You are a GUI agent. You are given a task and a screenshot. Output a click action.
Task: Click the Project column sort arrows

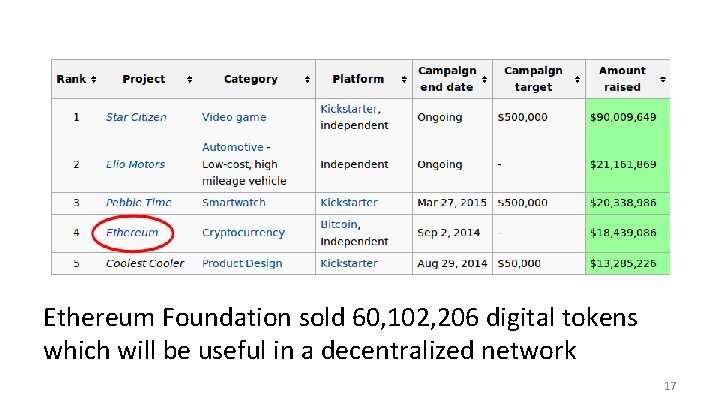[189, 79]
